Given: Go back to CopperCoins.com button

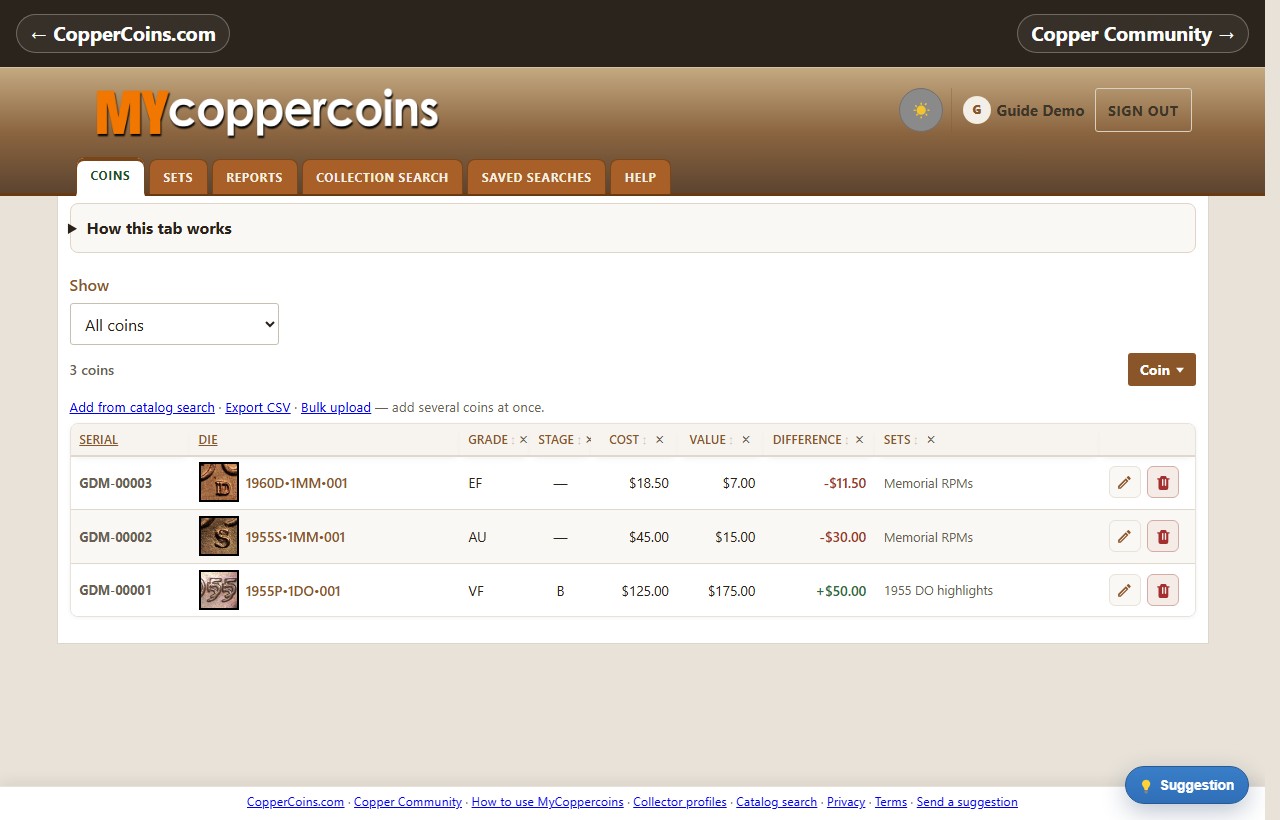Looking at the screenshot, I should pyautogui.click(x=123, y=34).
